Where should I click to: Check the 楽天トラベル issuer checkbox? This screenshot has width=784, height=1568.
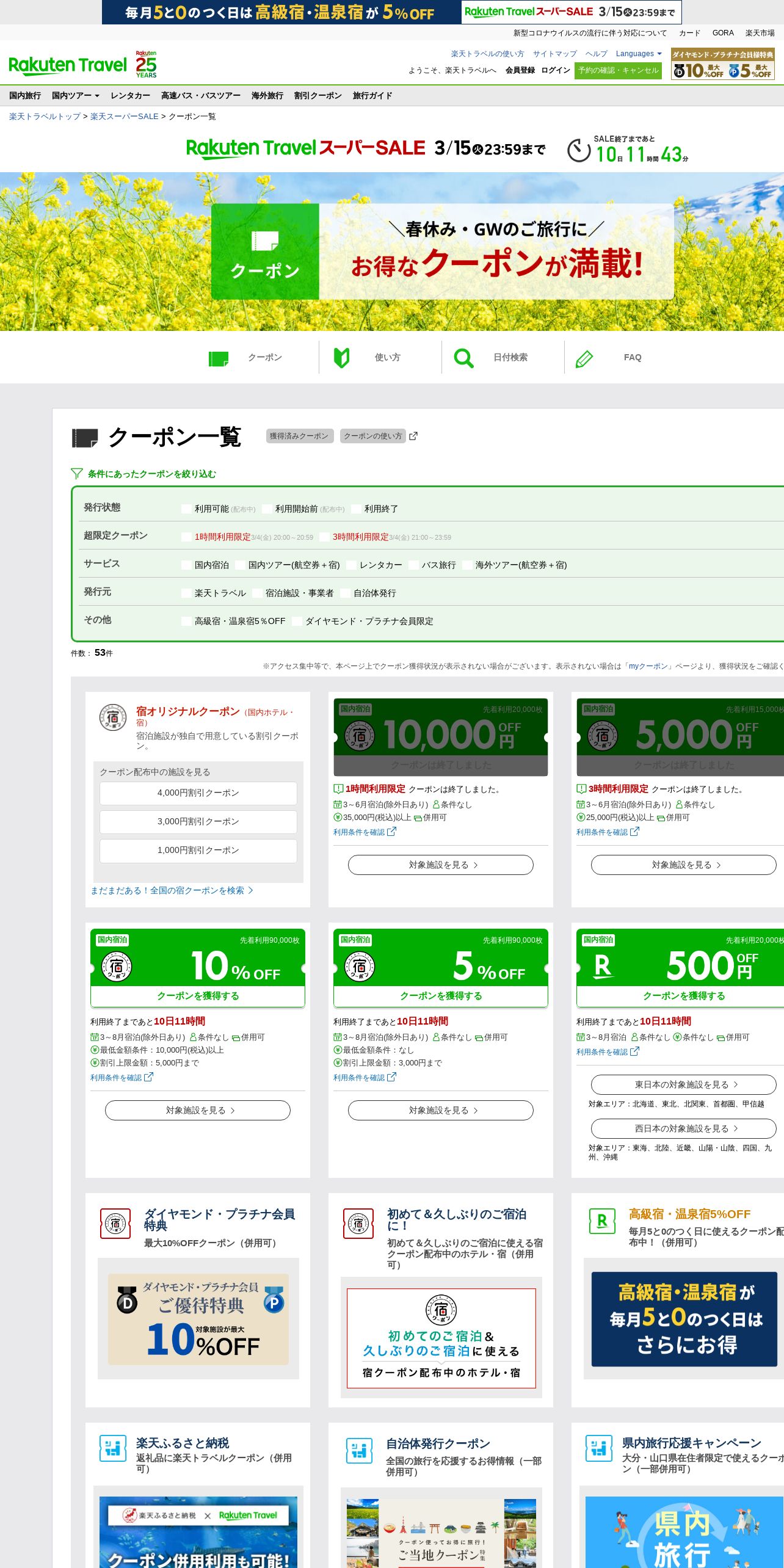pos(186,593)
